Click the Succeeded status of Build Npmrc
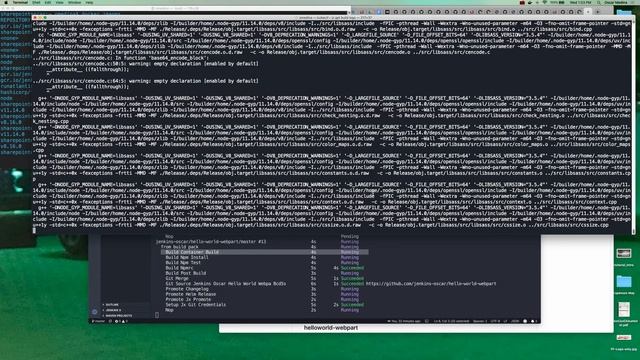Viewport: 640px width, 360px height. click(352, 268)
